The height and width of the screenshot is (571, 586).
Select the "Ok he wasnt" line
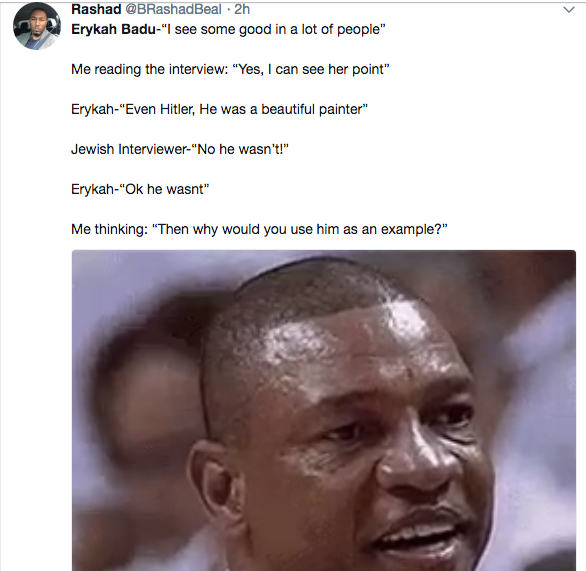(140, 189)
